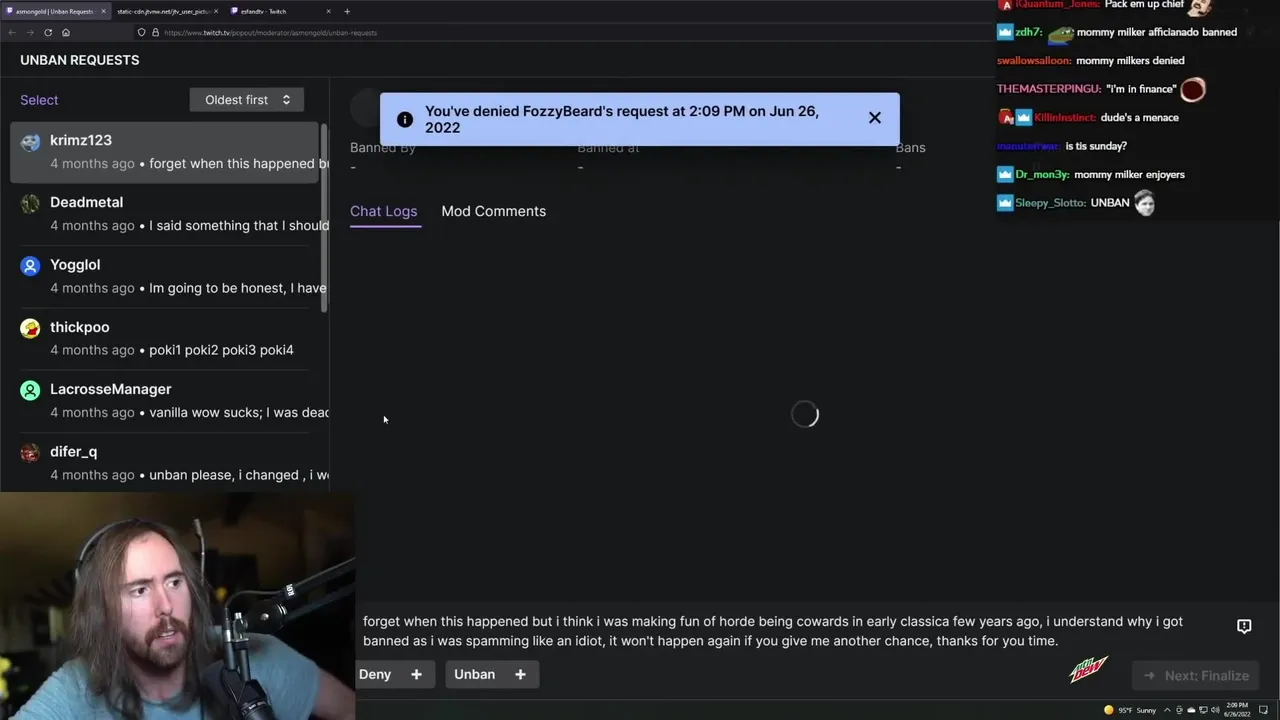Click Yogglol's avatar icon

tap(30, 265)
